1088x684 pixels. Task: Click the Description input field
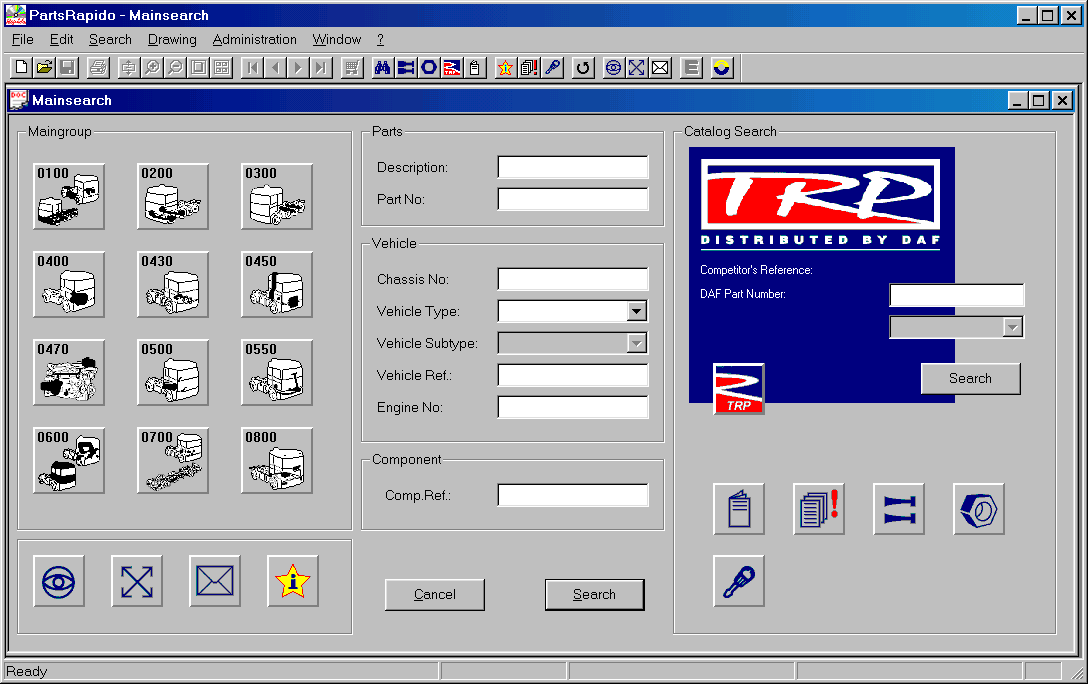tap(573, 167)
